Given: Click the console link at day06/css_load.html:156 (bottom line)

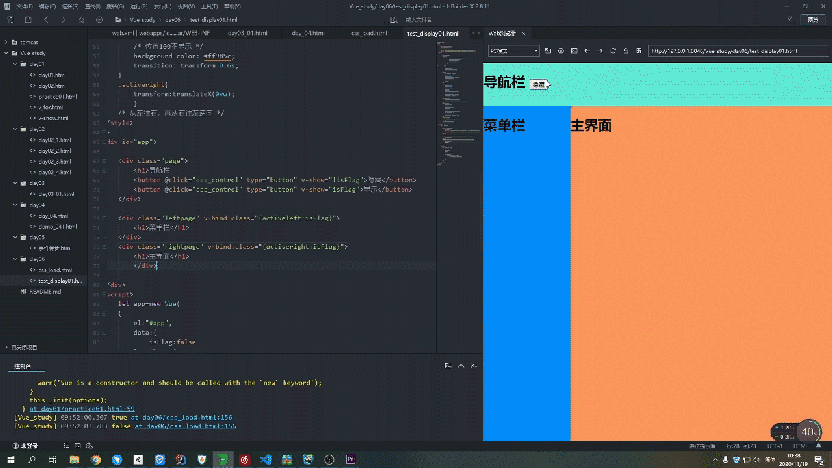Looking at the screenshot, I should pyautogui.click(x=185, y=426).
